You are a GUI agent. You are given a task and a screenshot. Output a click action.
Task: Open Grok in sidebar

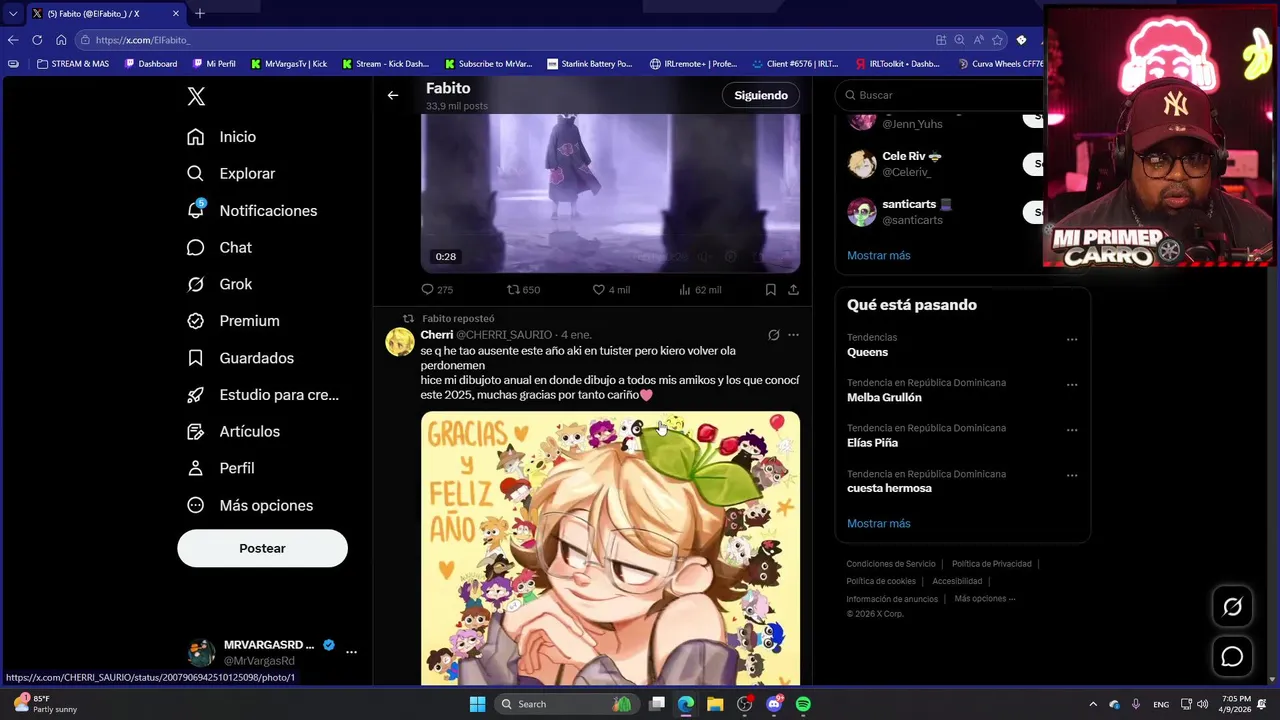[x=220, y=285]
